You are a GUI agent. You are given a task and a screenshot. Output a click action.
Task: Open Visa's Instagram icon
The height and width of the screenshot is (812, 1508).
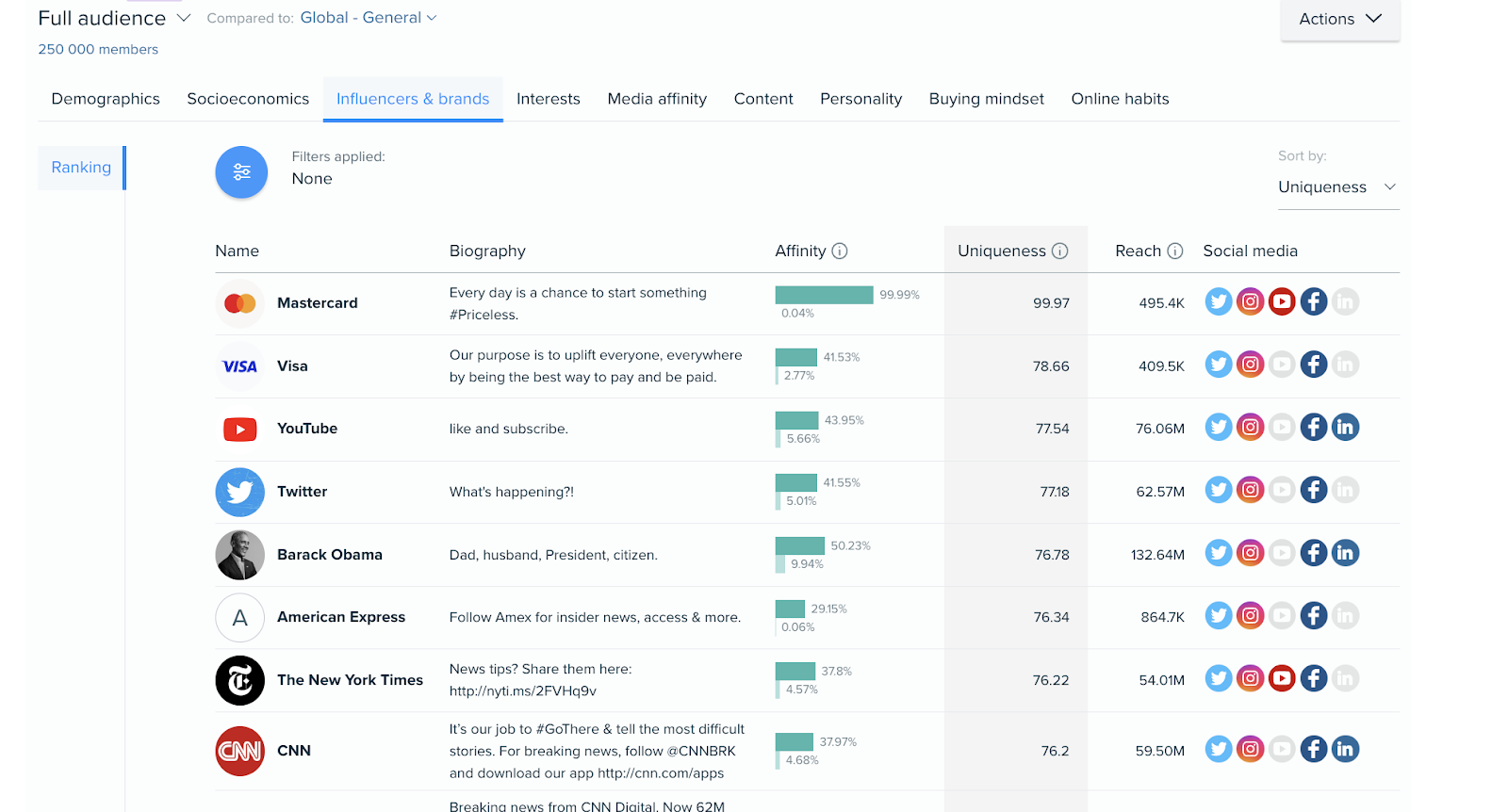point(1250,365)
